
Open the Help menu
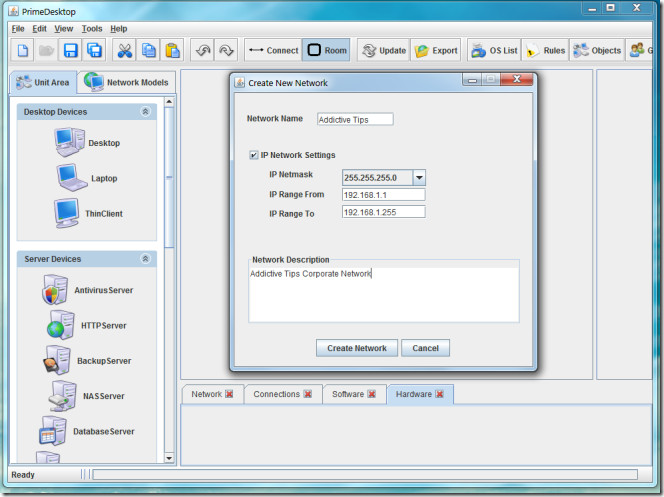119,29
